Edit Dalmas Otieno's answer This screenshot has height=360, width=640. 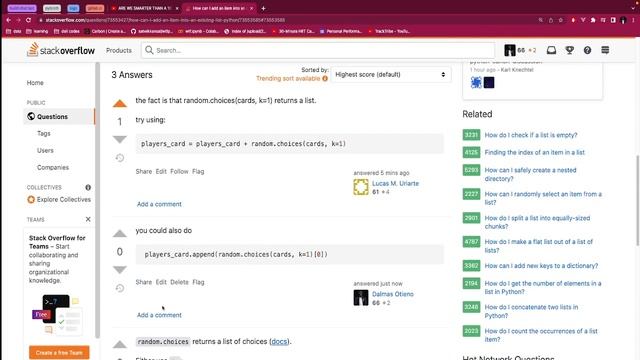161,282
